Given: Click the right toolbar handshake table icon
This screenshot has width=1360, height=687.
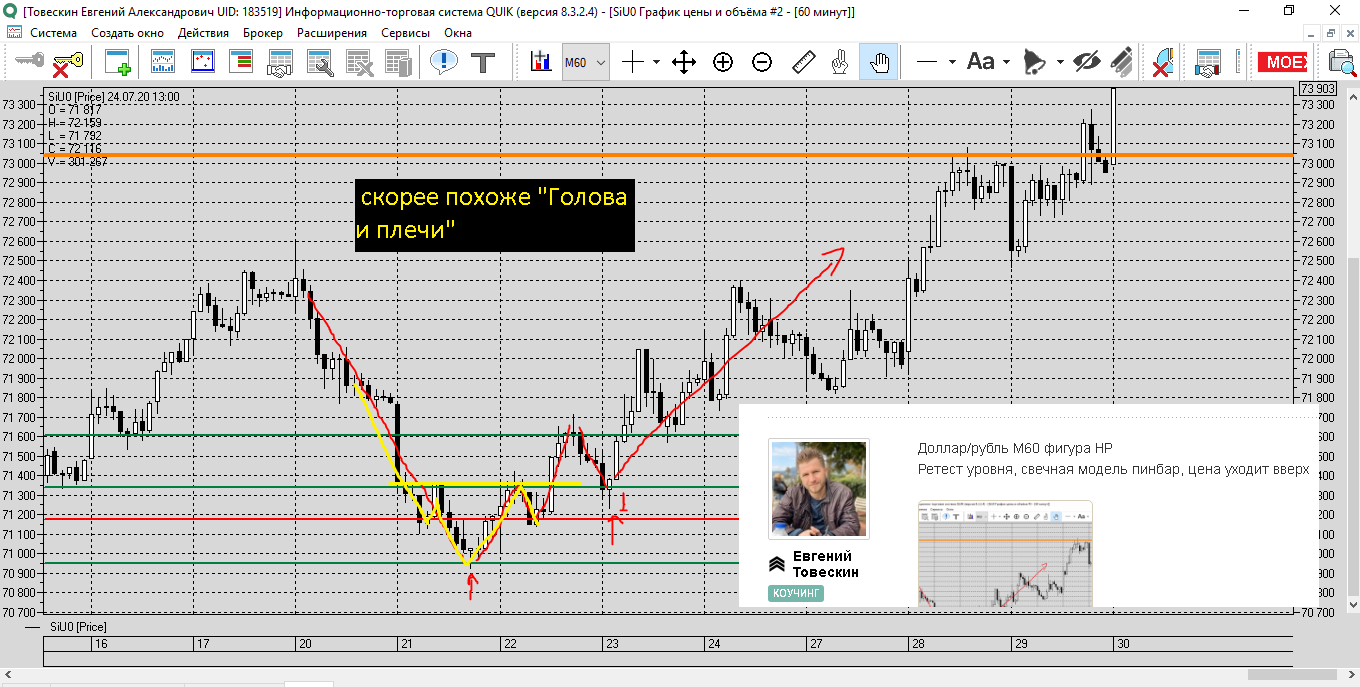Looking at the screenshot, I should click(x=1209, y=62).
